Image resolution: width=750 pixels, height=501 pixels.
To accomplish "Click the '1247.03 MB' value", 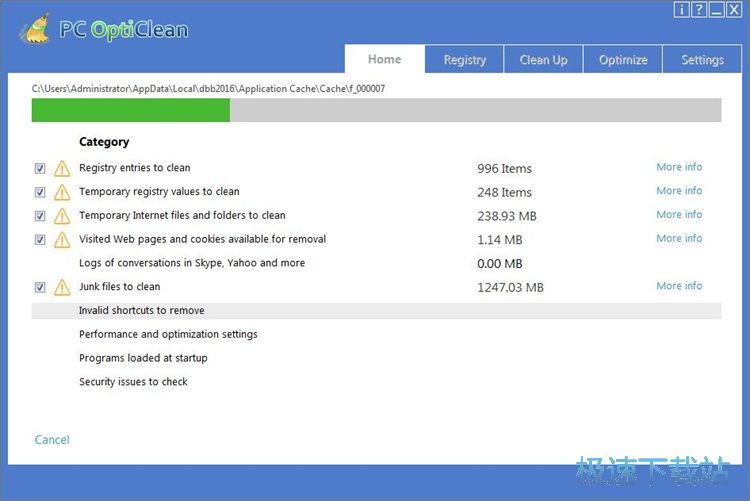I will (x=510, y=288).
